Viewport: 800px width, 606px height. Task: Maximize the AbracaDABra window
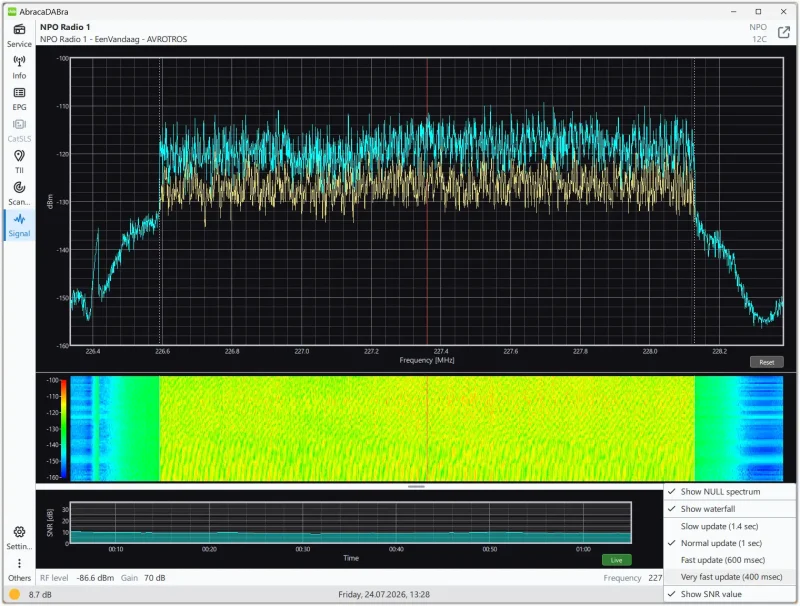[x=758, y=11]
